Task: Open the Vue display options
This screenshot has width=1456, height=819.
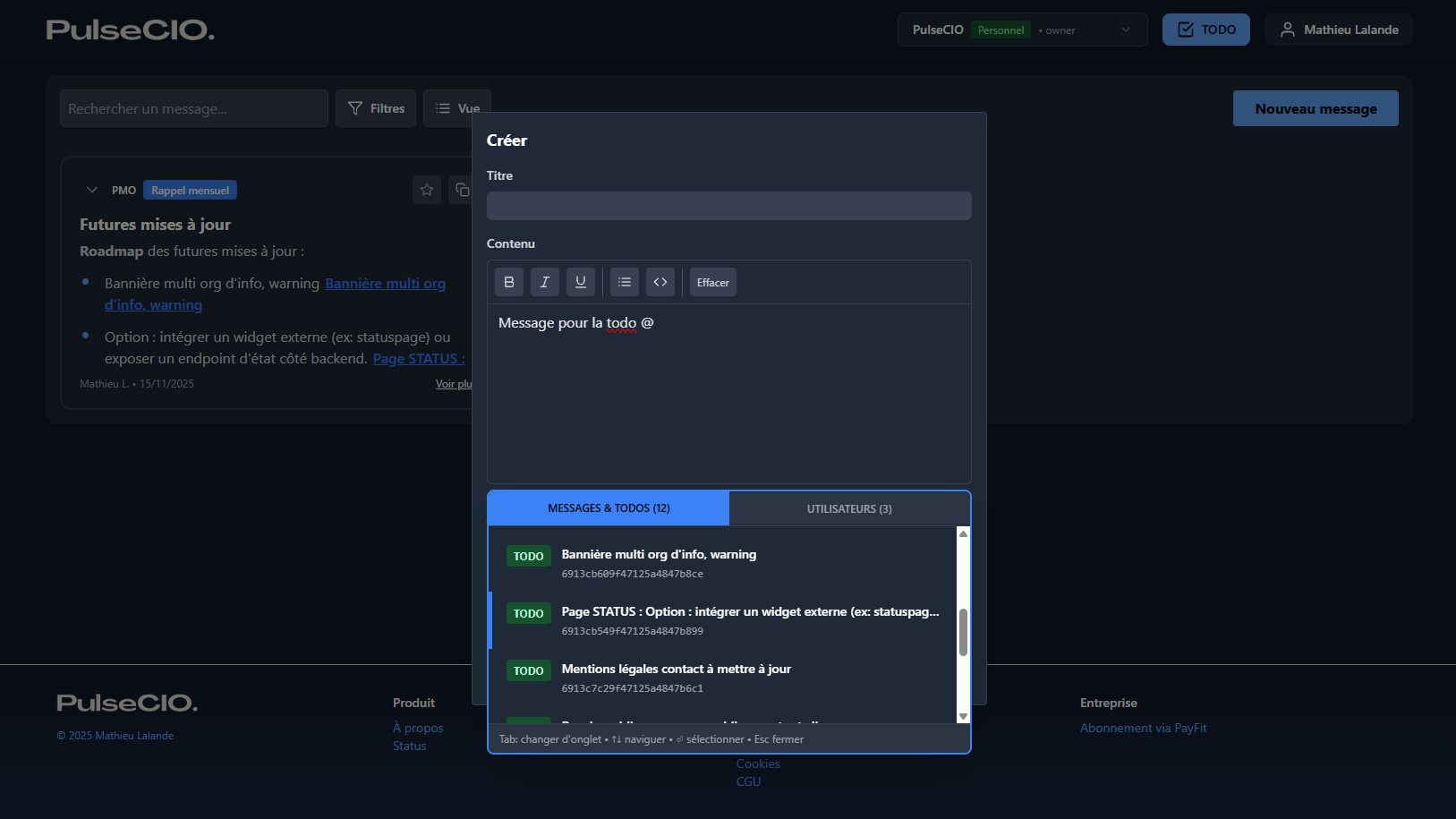Action: point(456,108)
